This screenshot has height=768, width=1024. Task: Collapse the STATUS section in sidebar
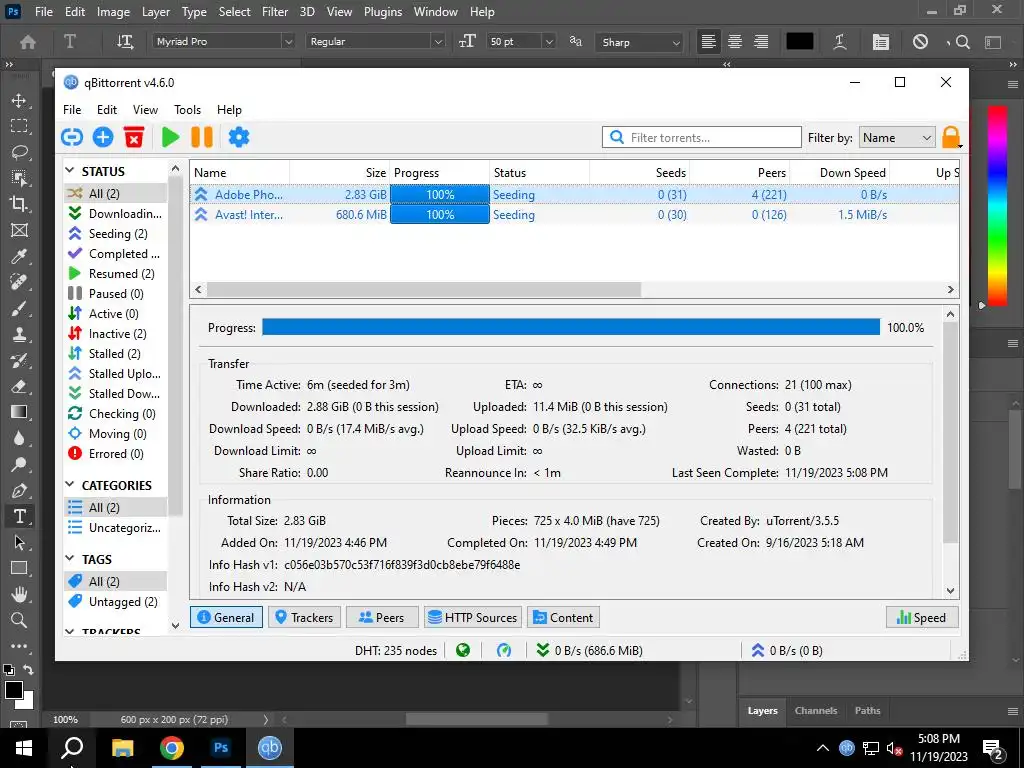[x=70, y=170]
